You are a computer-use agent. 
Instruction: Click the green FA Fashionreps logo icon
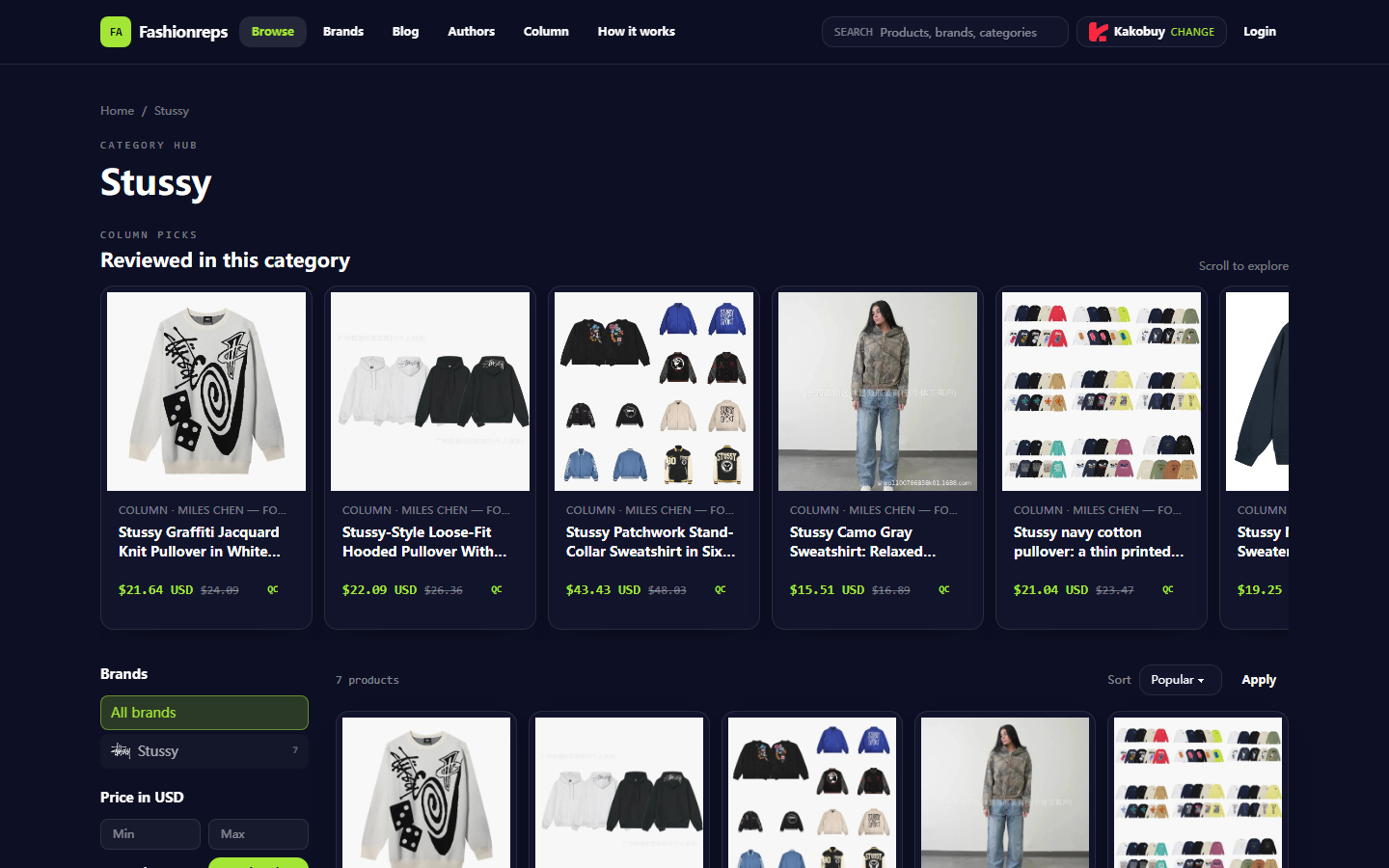pyautogui.click(x=116, y=32)
